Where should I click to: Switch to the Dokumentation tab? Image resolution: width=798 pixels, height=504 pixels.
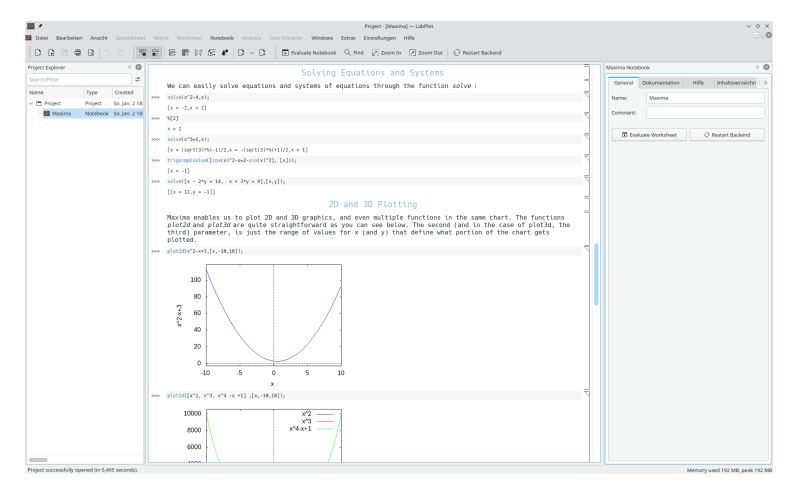pyautogui.click(x=661, y=82)
